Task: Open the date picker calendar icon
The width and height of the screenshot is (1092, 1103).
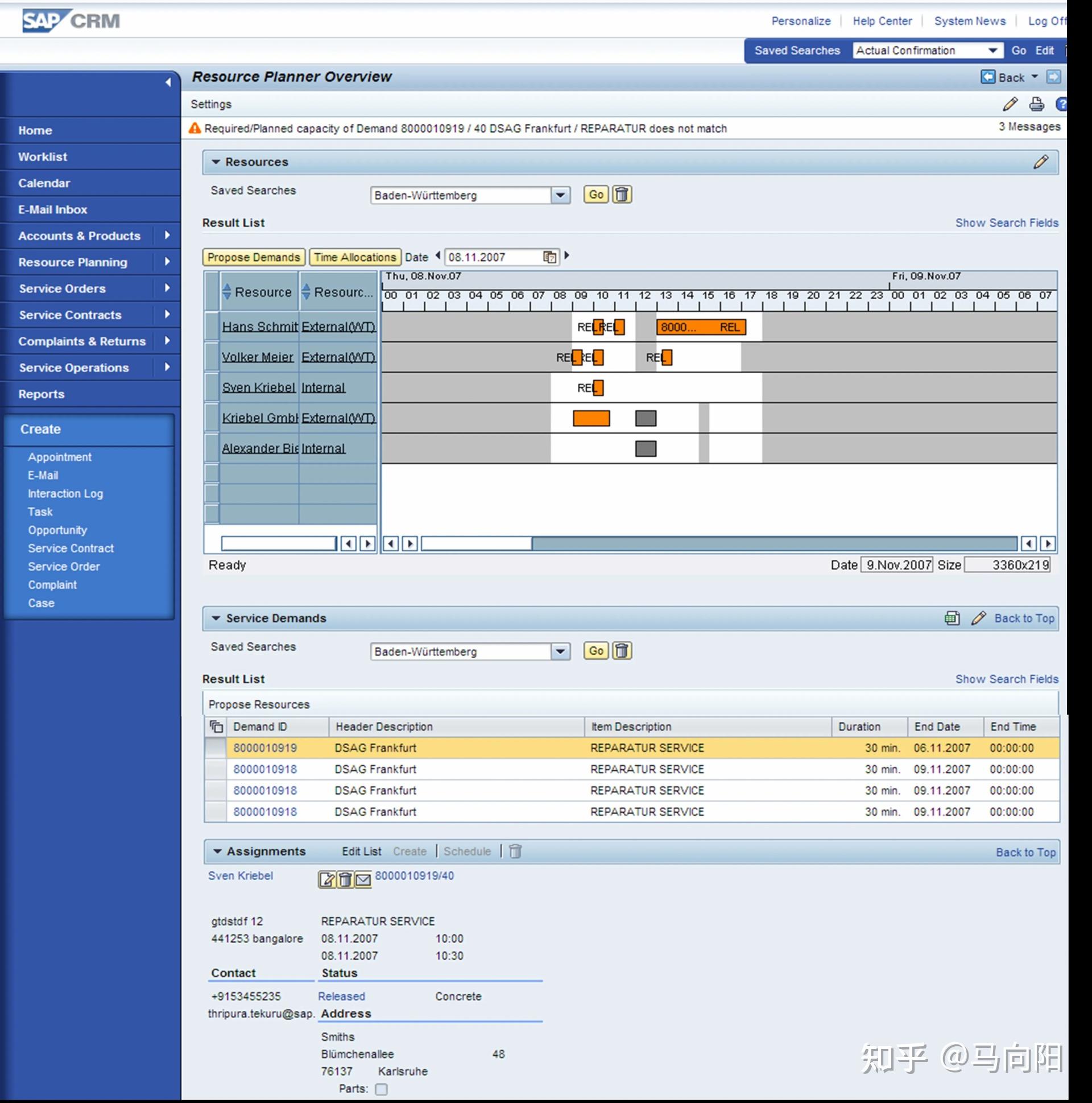Action: click(549, 258)
